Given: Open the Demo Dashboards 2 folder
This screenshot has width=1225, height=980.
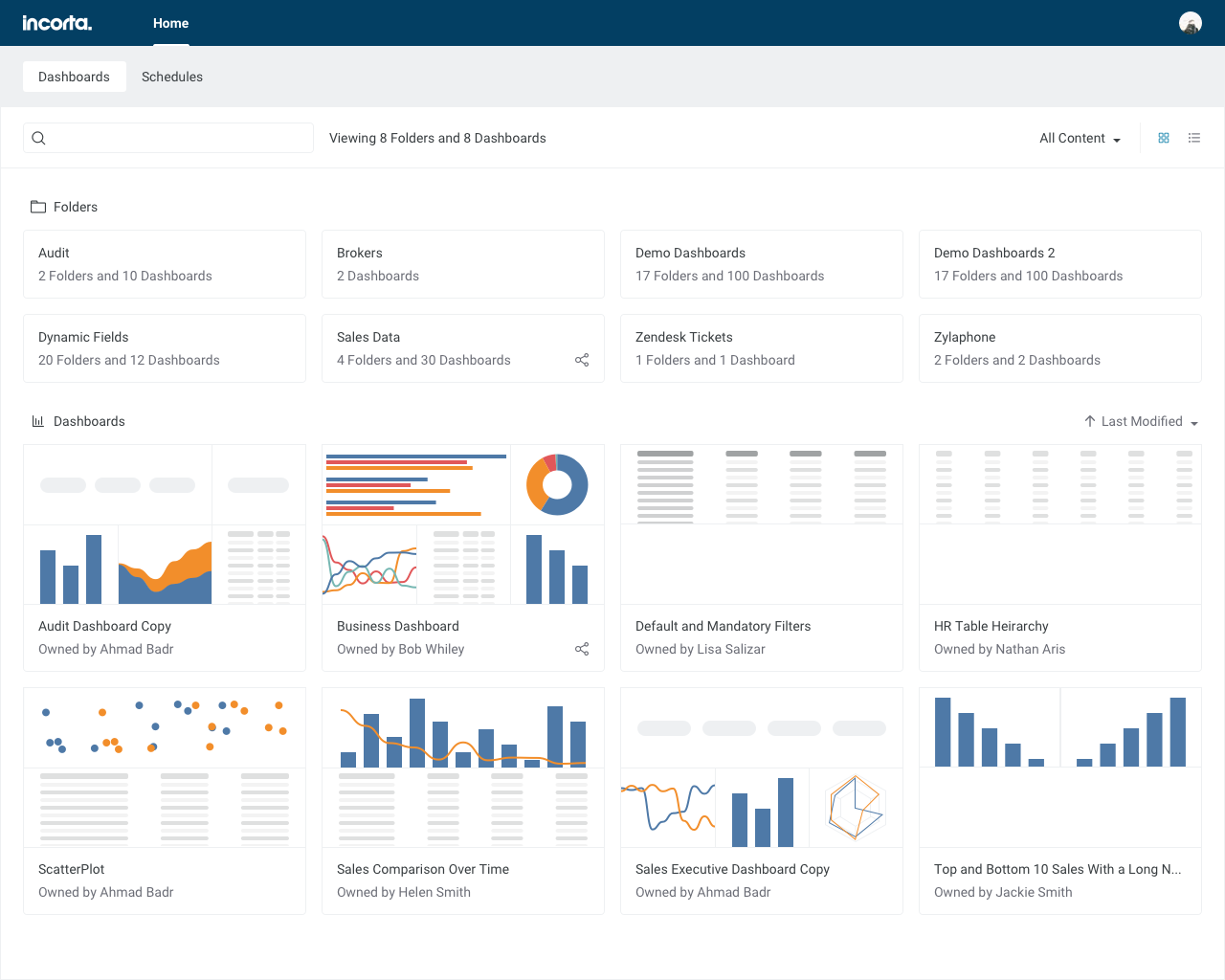Looking at the screenshot, I should (1060, 264).
